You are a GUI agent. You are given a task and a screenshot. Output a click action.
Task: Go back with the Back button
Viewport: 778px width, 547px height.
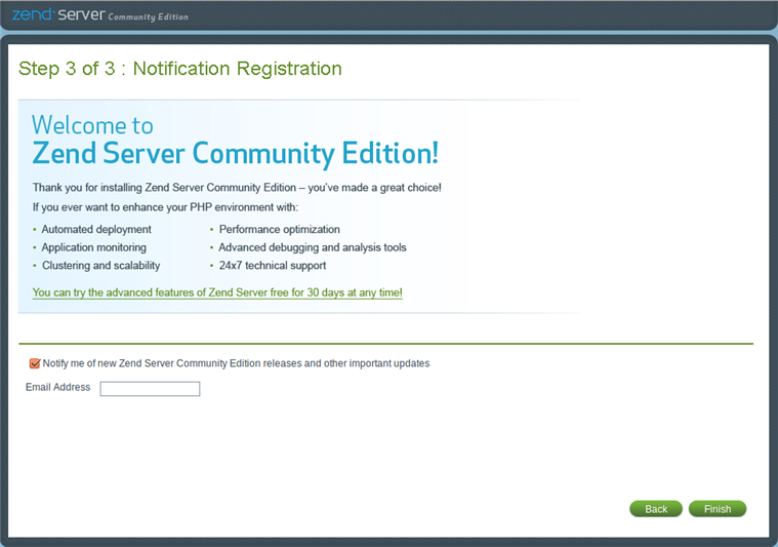[x=655, y=509]
